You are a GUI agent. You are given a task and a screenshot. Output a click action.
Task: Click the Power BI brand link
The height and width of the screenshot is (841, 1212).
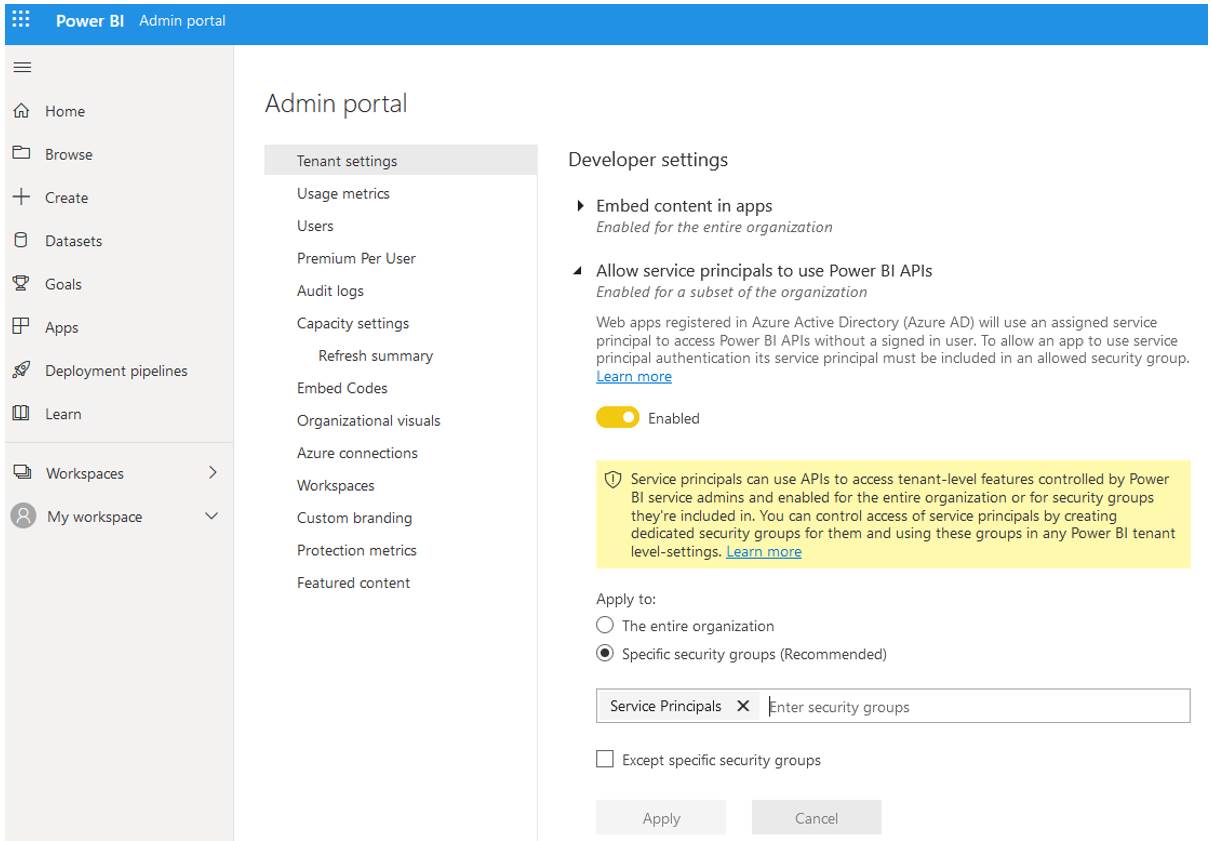point(90,20)
